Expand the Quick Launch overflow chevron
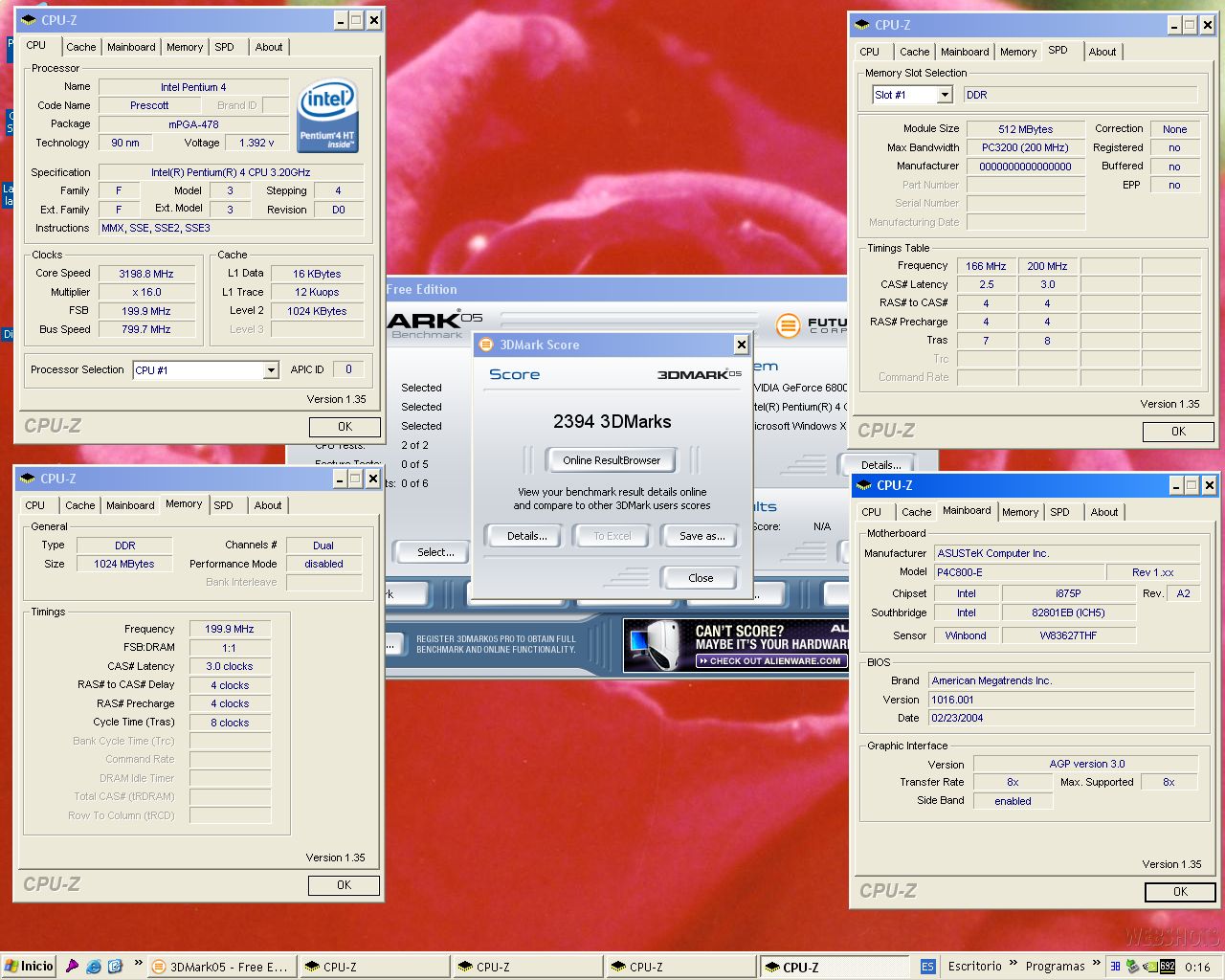The height and width of the screenshot is (980, 1225). 139,964
